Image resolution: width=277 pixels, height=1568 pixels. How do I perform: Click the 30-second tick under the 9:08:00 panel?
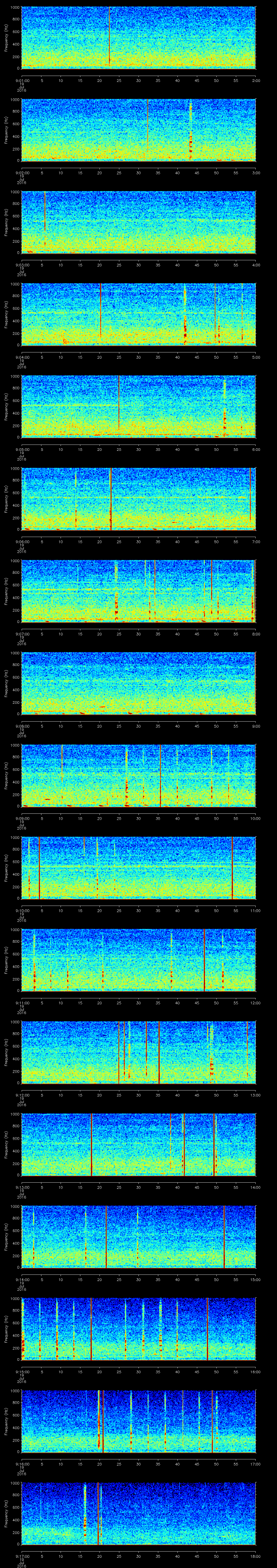point(138,726)
